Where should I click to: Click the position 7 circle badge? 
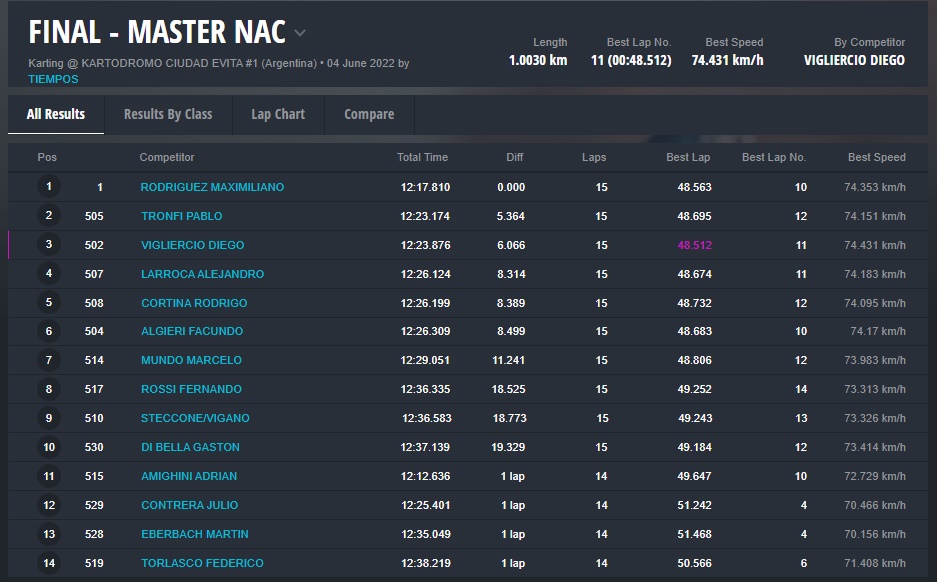point(49,360)
